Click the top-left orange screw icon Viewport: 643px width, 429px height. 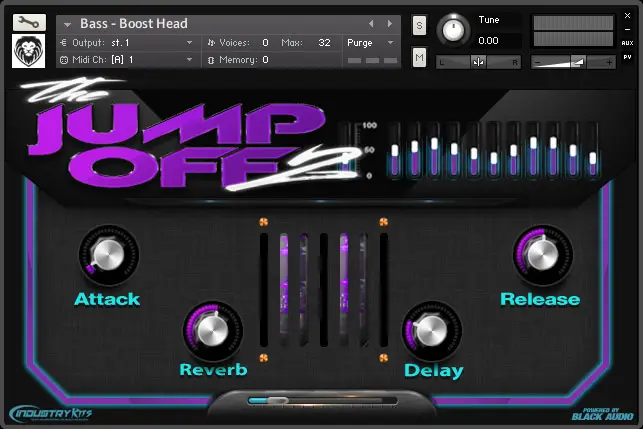[x=263, y=222]
